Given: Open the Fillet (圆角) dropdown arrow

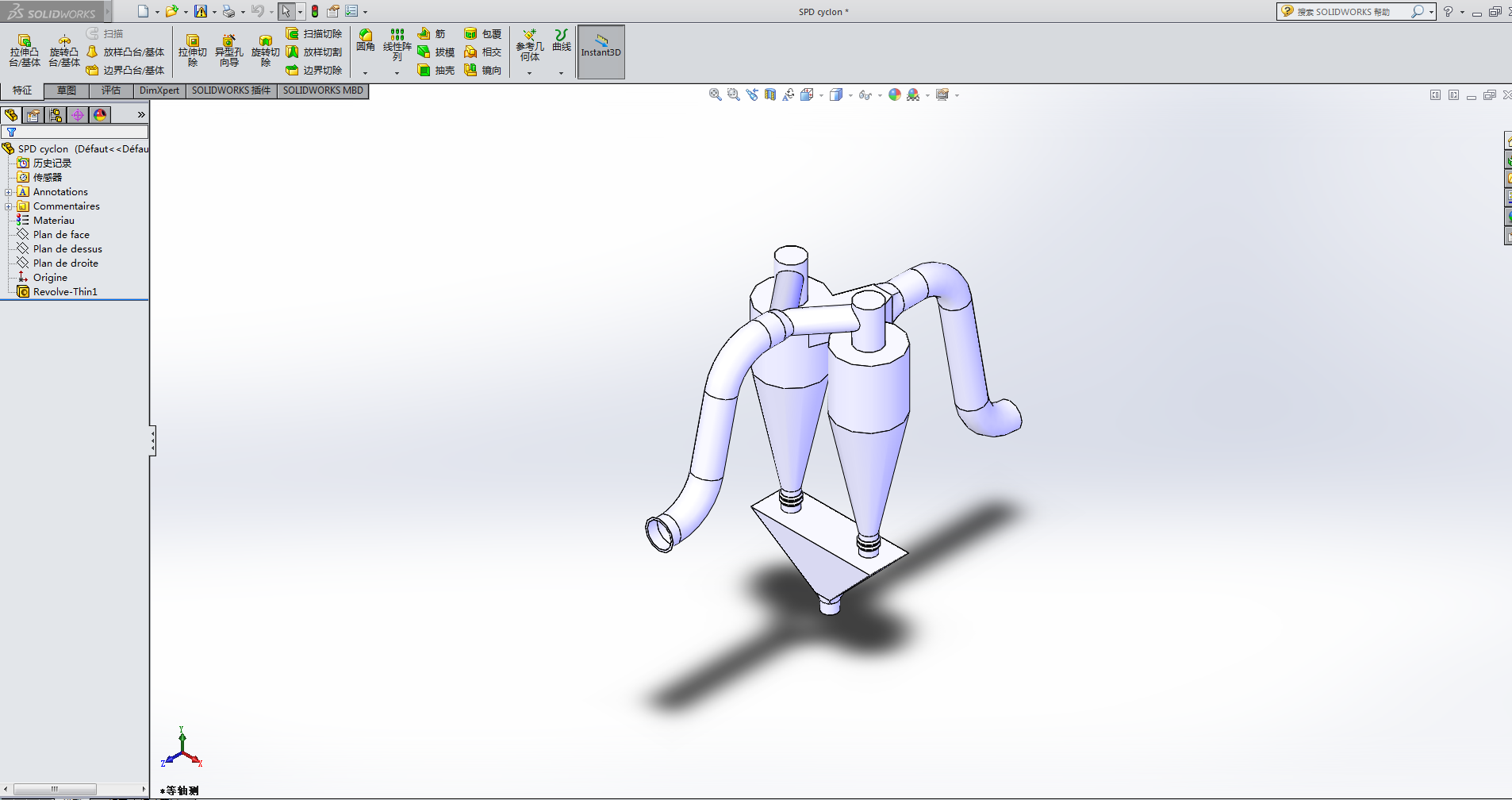Looking at the screenshot, I should coord(366,73).
